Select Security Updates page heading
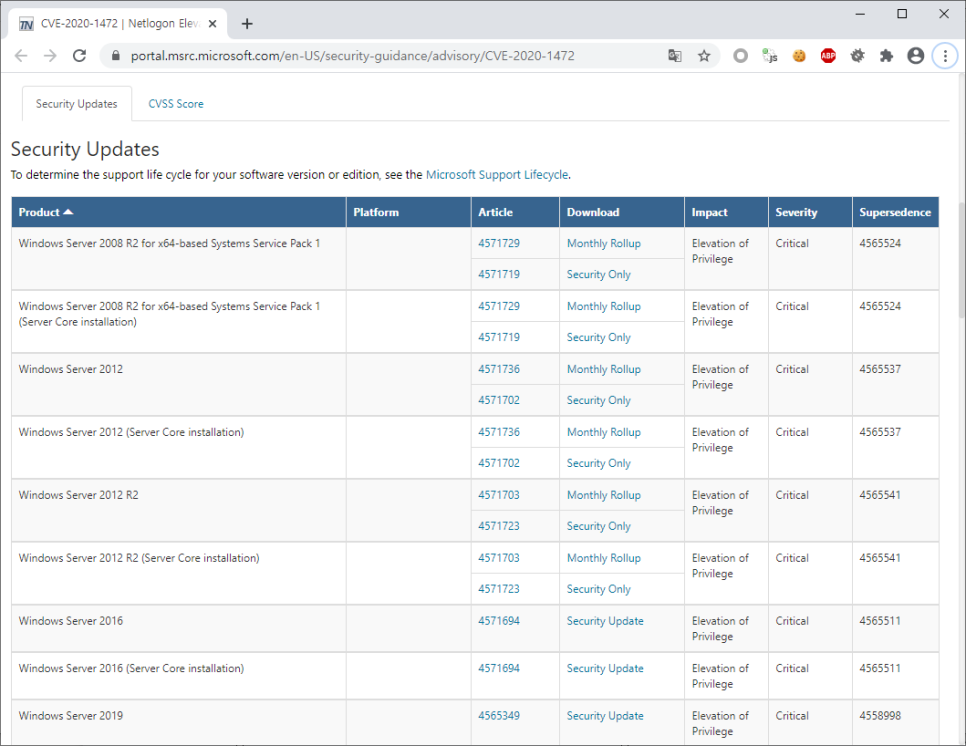This screenshot has width=966, height=746. click(x=85, y=149)
